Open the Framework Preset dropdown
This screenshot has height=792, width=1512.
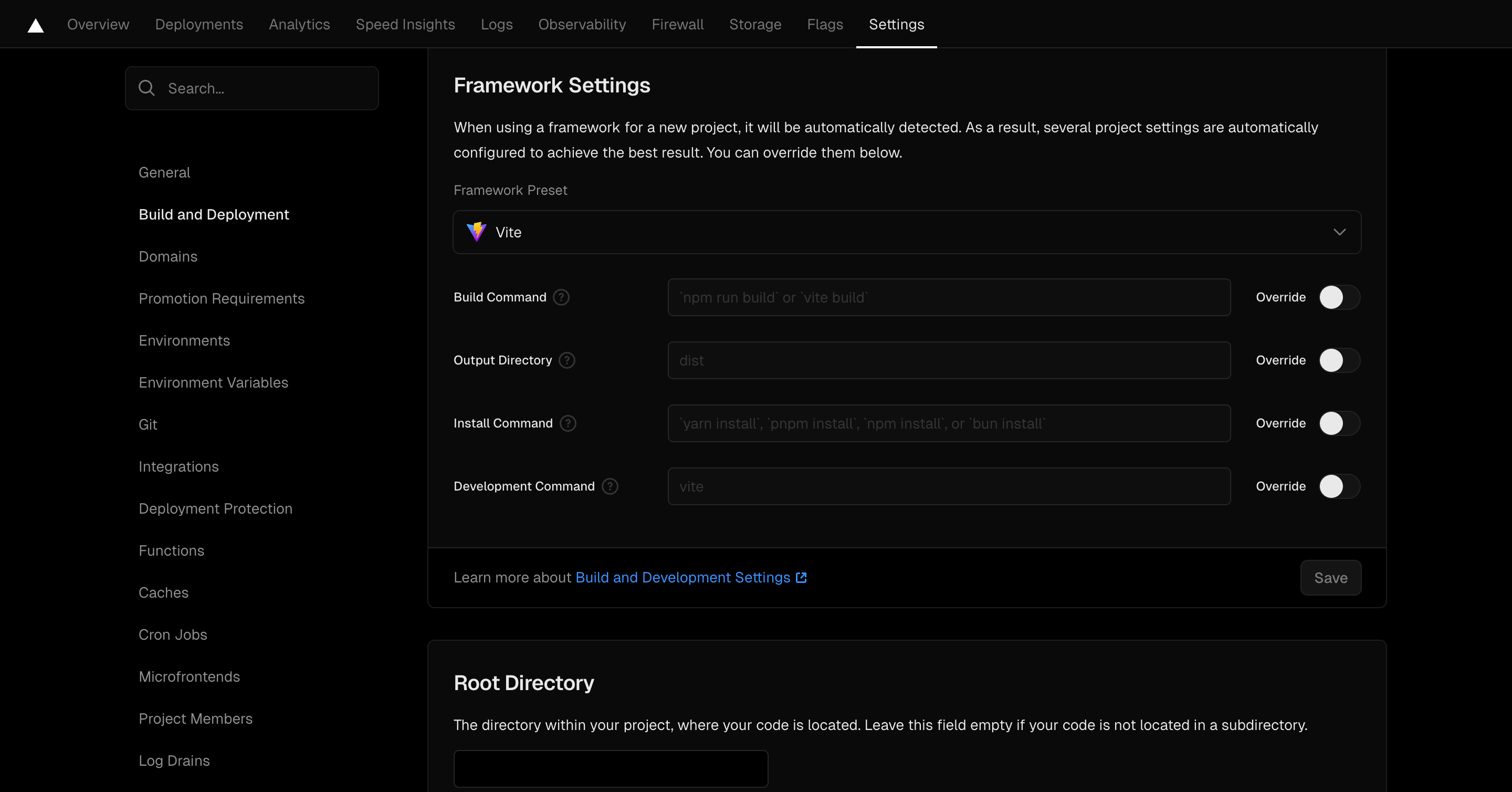pos(906,232)
